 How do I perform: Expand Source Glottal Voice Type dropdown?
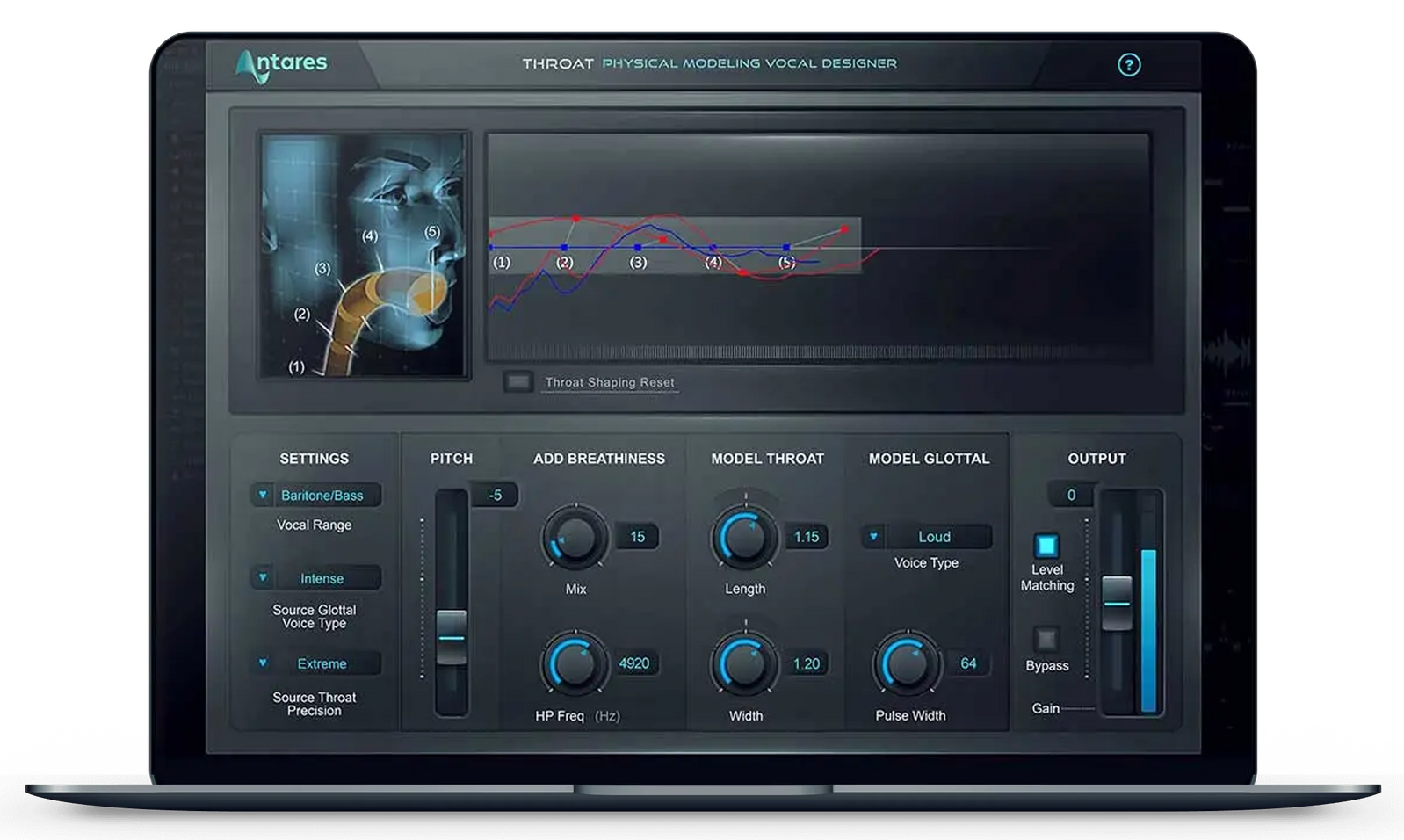point(316,578)
